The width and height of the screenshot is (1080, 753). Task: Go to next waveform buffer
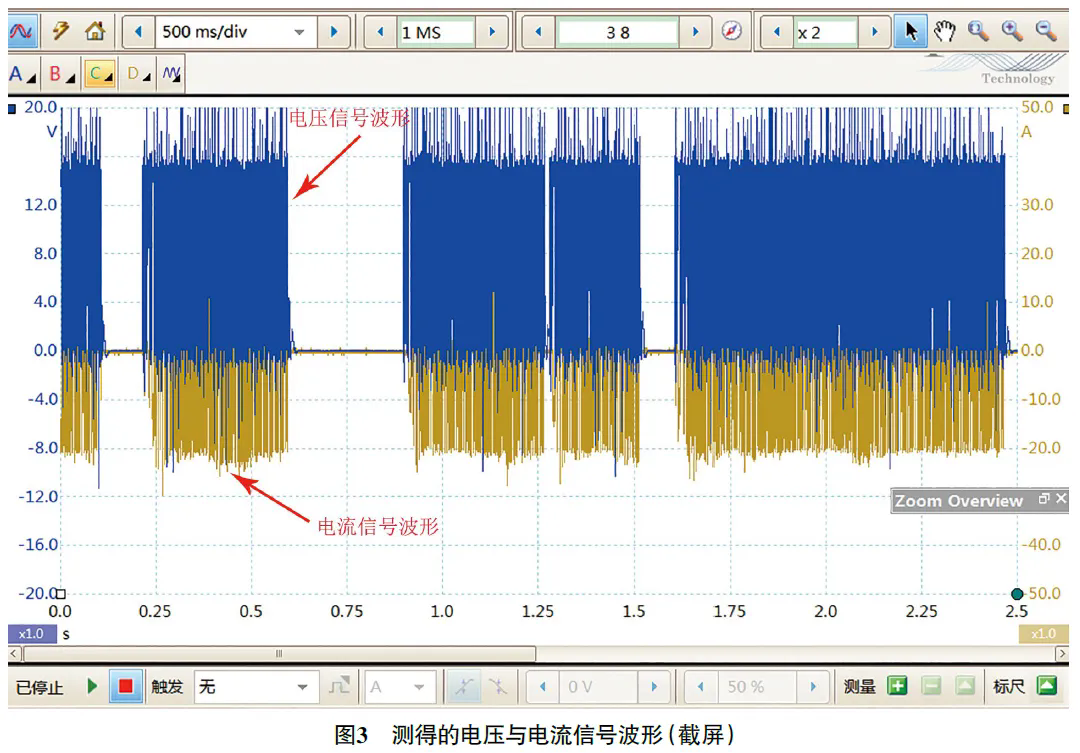click(695, 32)
